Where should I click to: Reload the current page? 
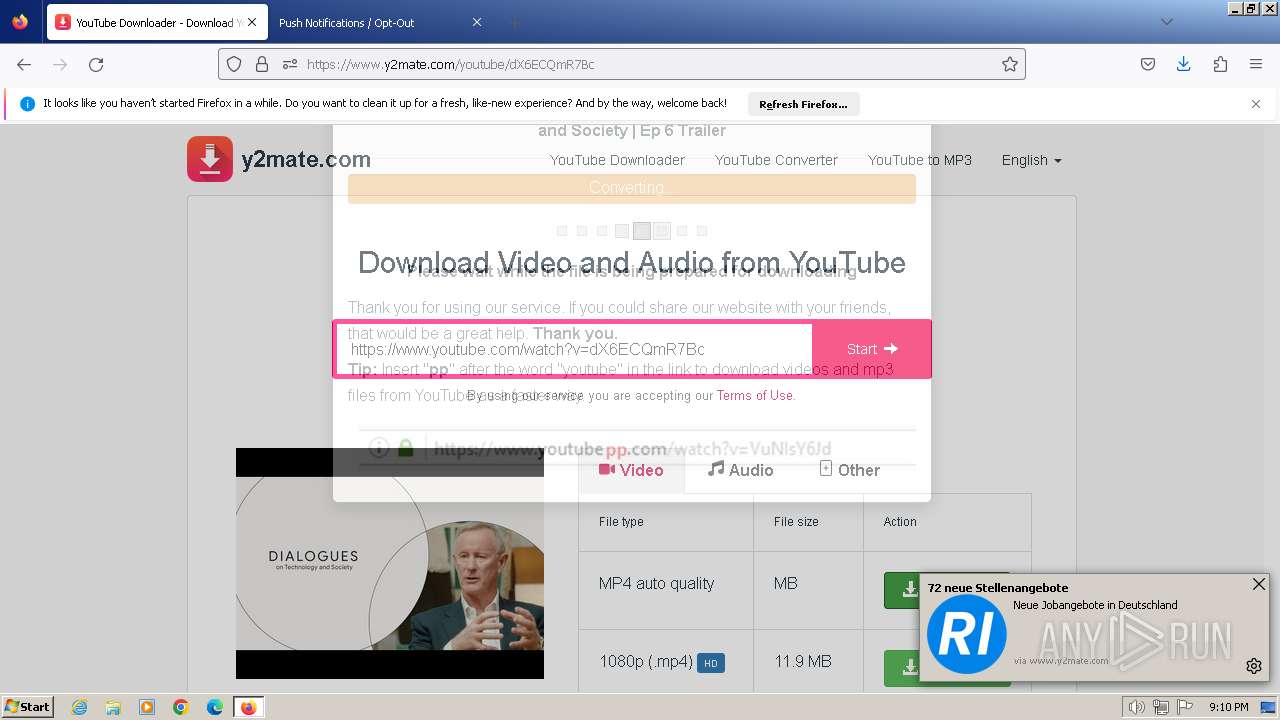coord(96,64)
